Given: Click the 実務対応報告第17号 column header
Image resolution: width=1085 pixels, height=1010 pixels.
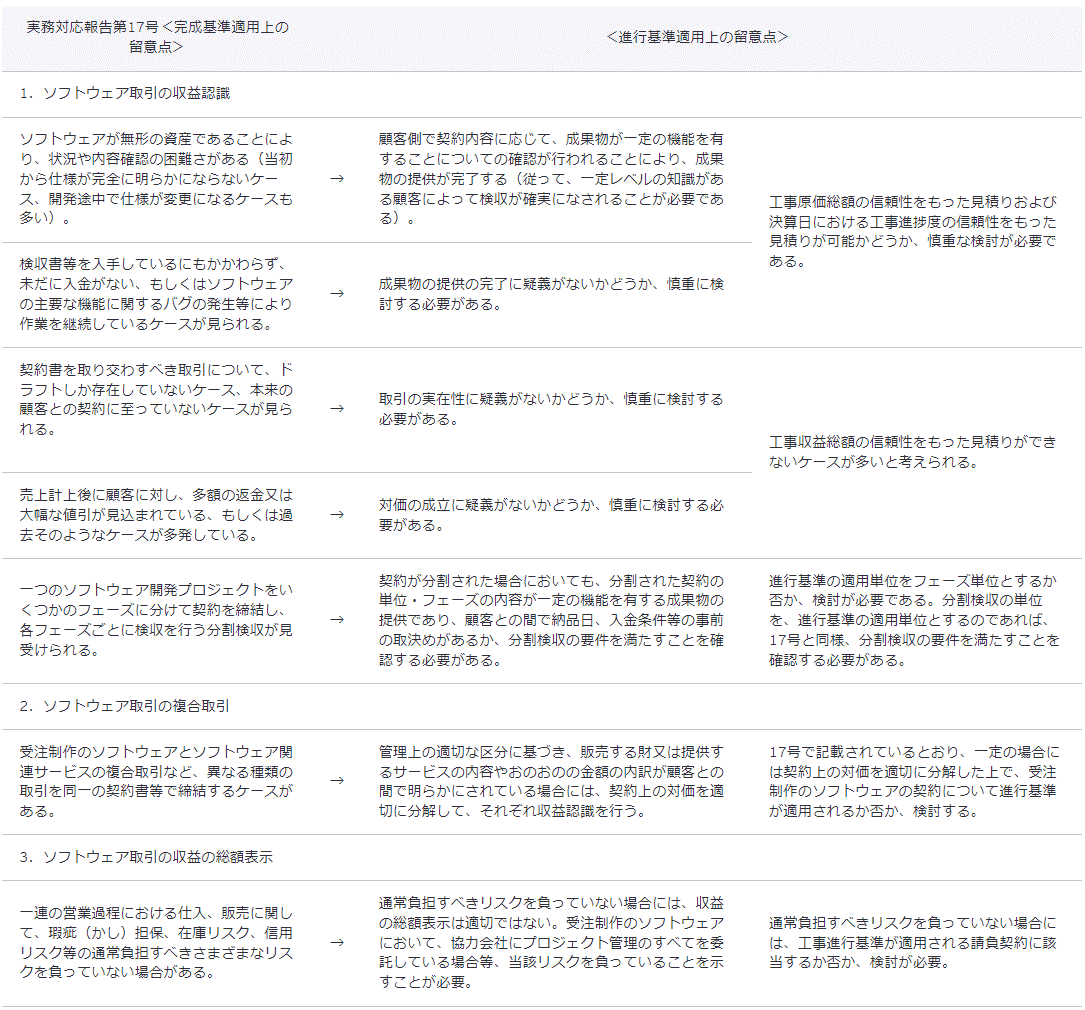Looking at the screenshot, I should 157,37.
